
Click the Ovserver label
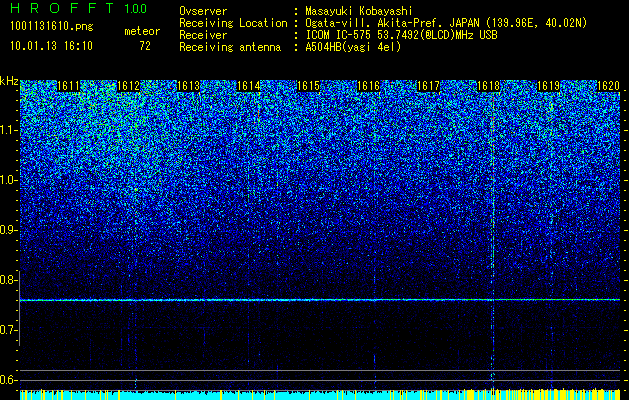click(203, 11)
